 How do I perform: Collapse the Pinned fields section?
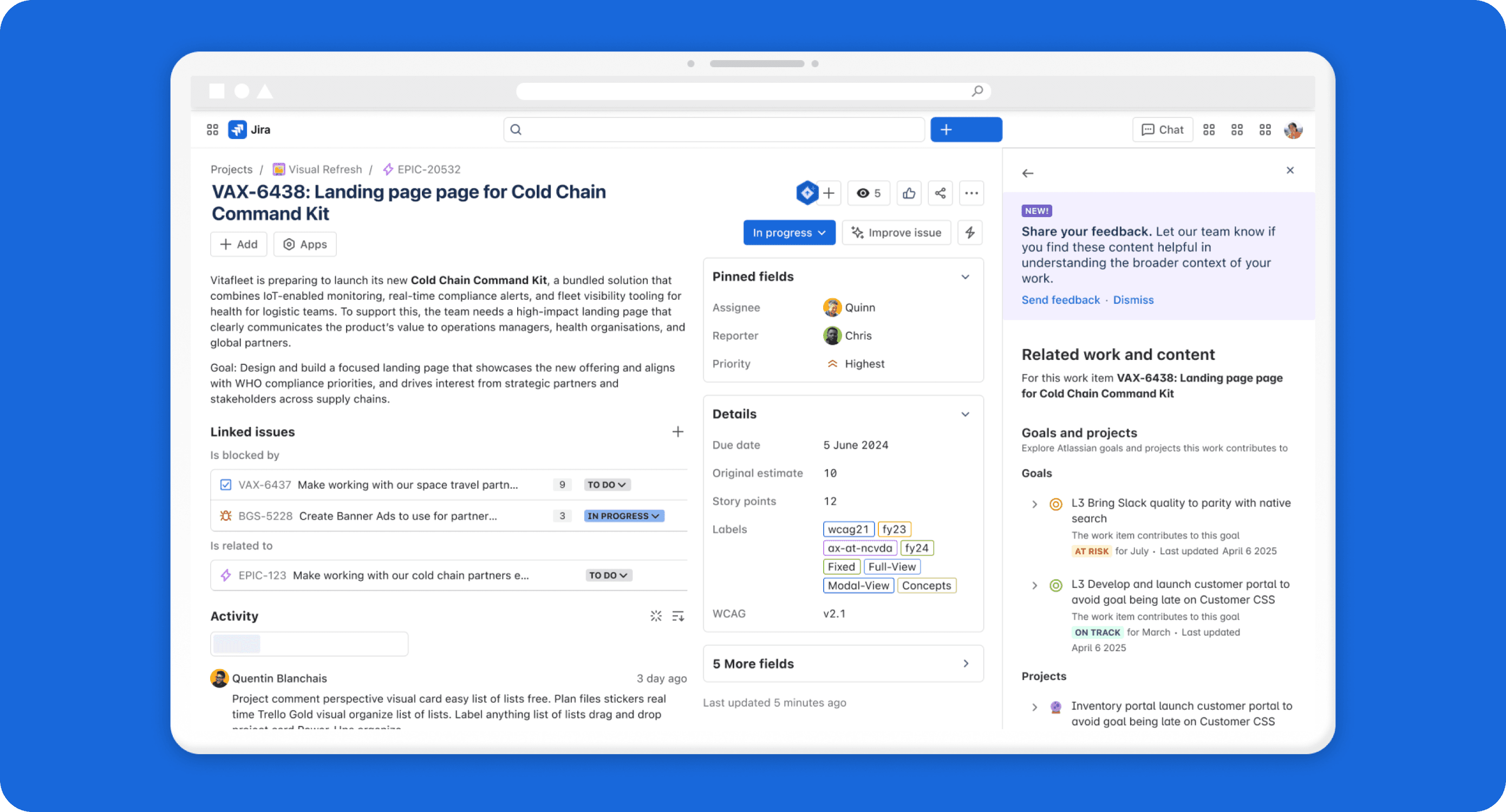(x=965, y=277)
